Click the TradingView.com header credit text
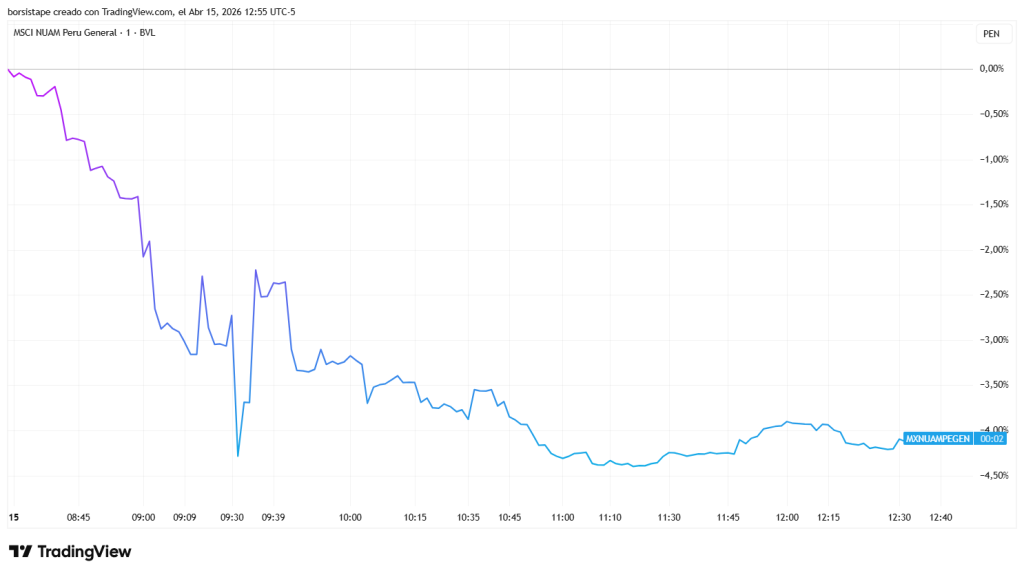Viewport: 1024px width, 575px height. (130, 12)
